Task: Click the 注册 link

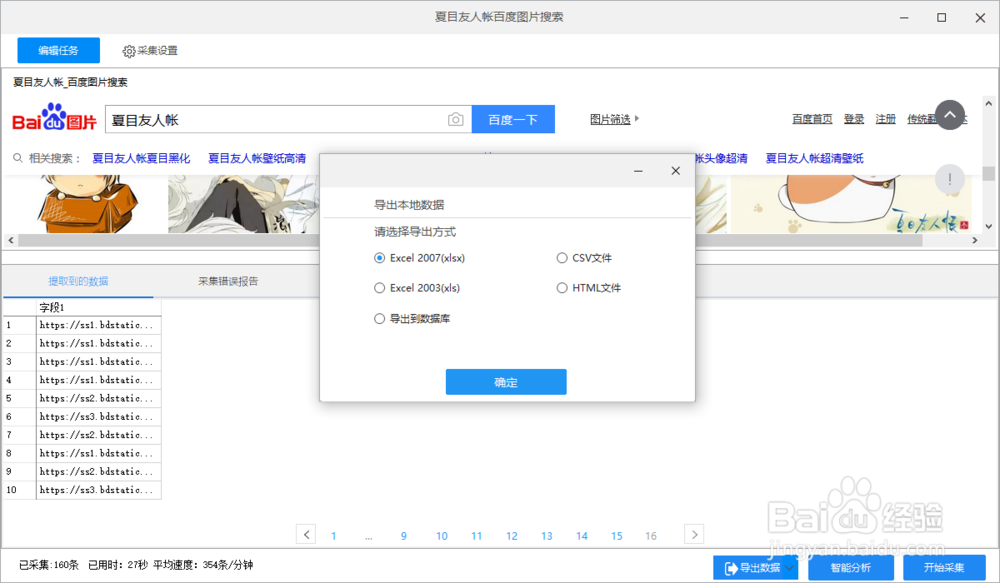Action: click(x=885, y=119)
